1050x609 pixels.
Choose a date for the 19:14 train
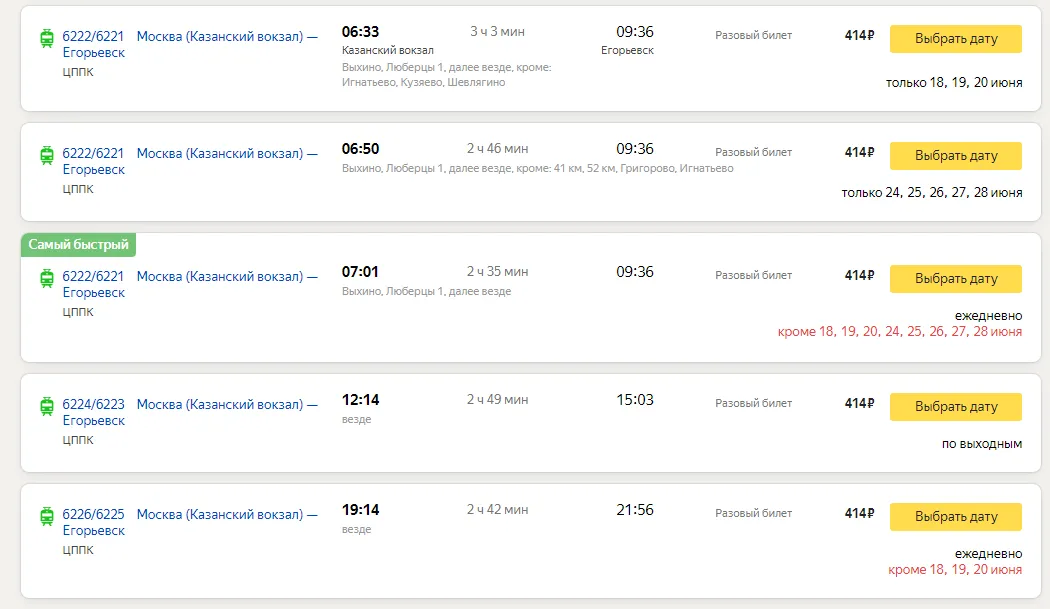(955, 517)
